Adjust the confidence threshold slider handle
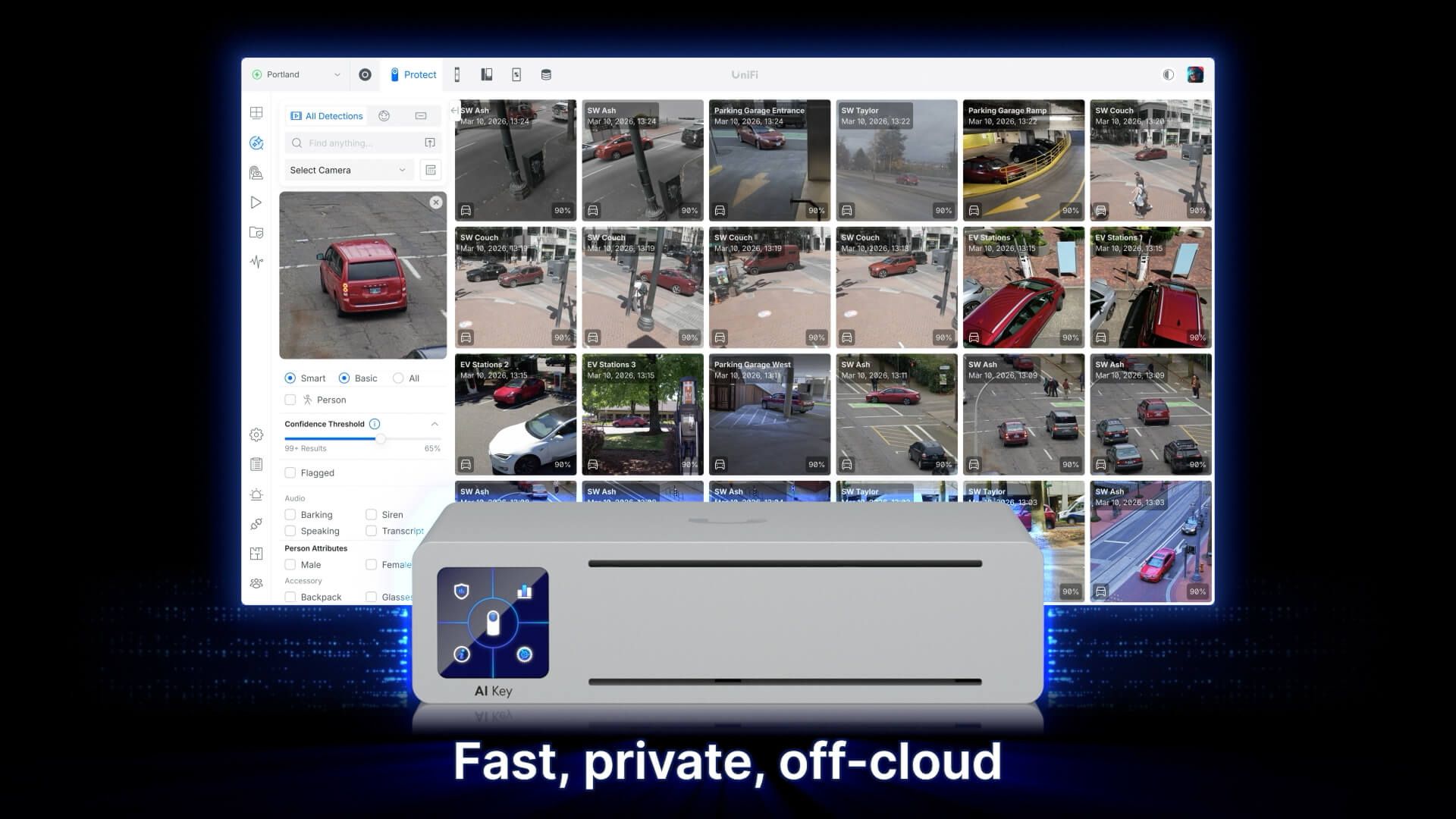 (381, 438)
